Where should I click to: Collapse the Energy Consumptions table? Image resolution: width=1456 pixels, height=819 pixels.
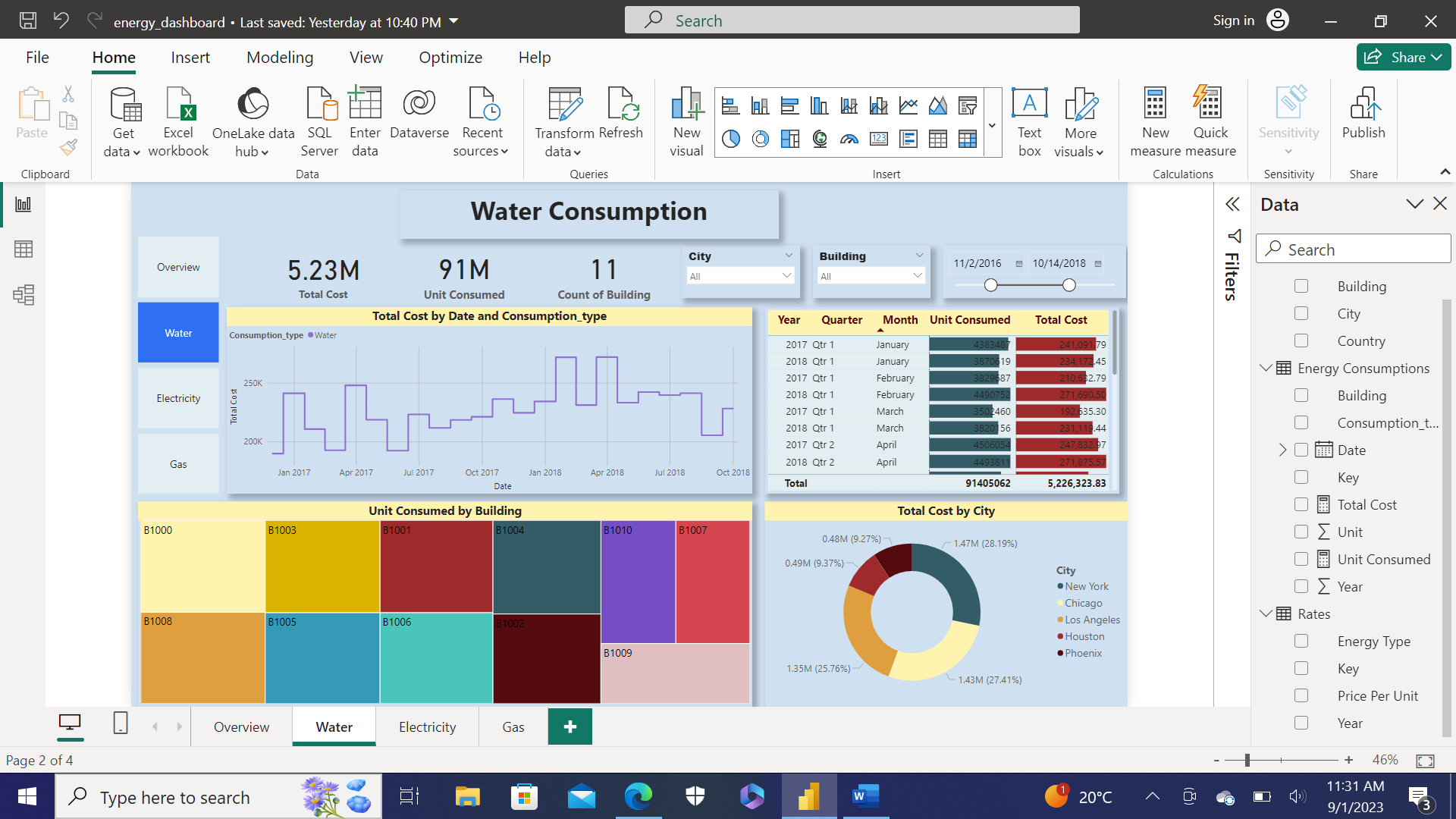click(1265, 368)
